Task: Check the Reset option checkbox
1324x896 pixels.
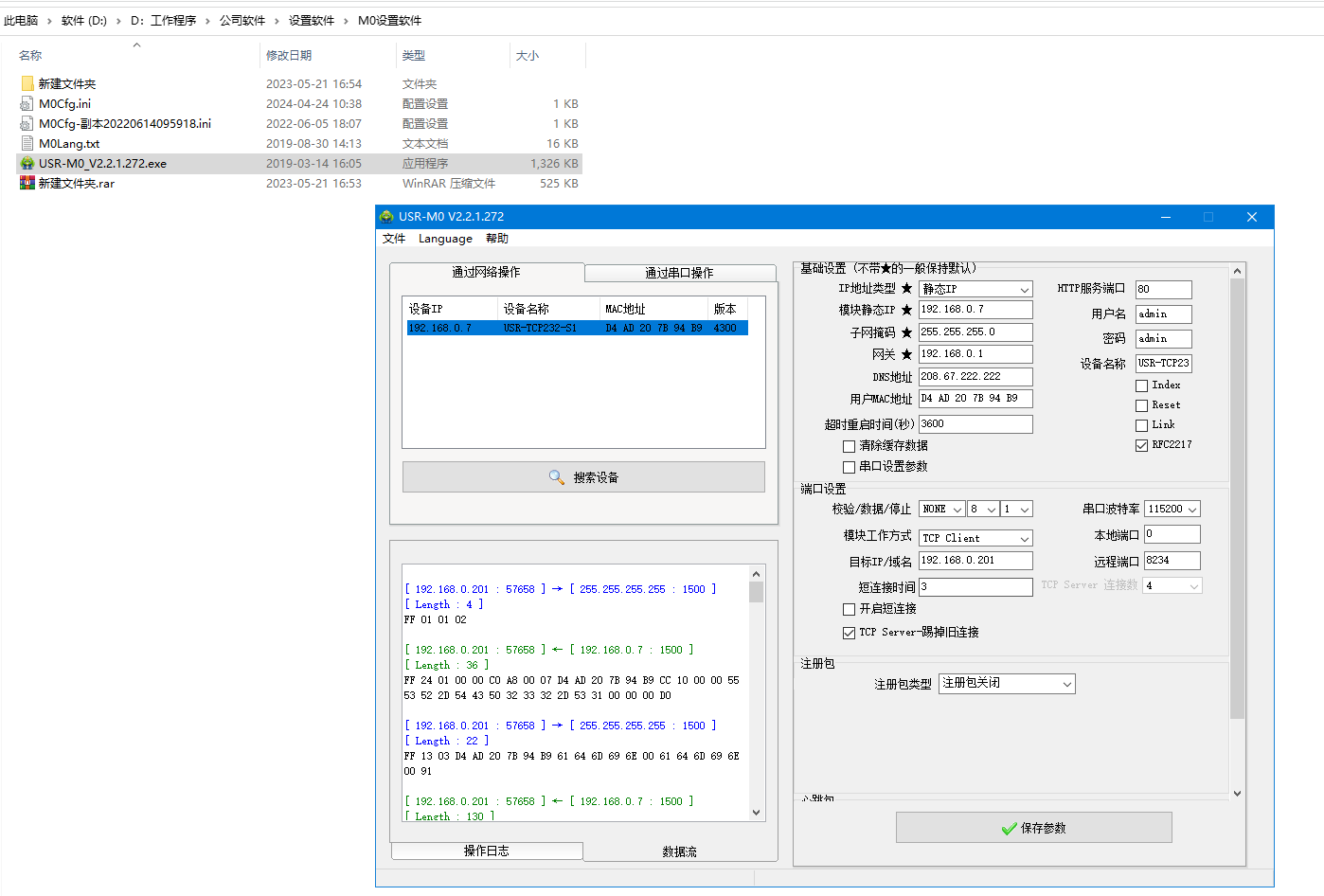Action: tap(1141, 405)
